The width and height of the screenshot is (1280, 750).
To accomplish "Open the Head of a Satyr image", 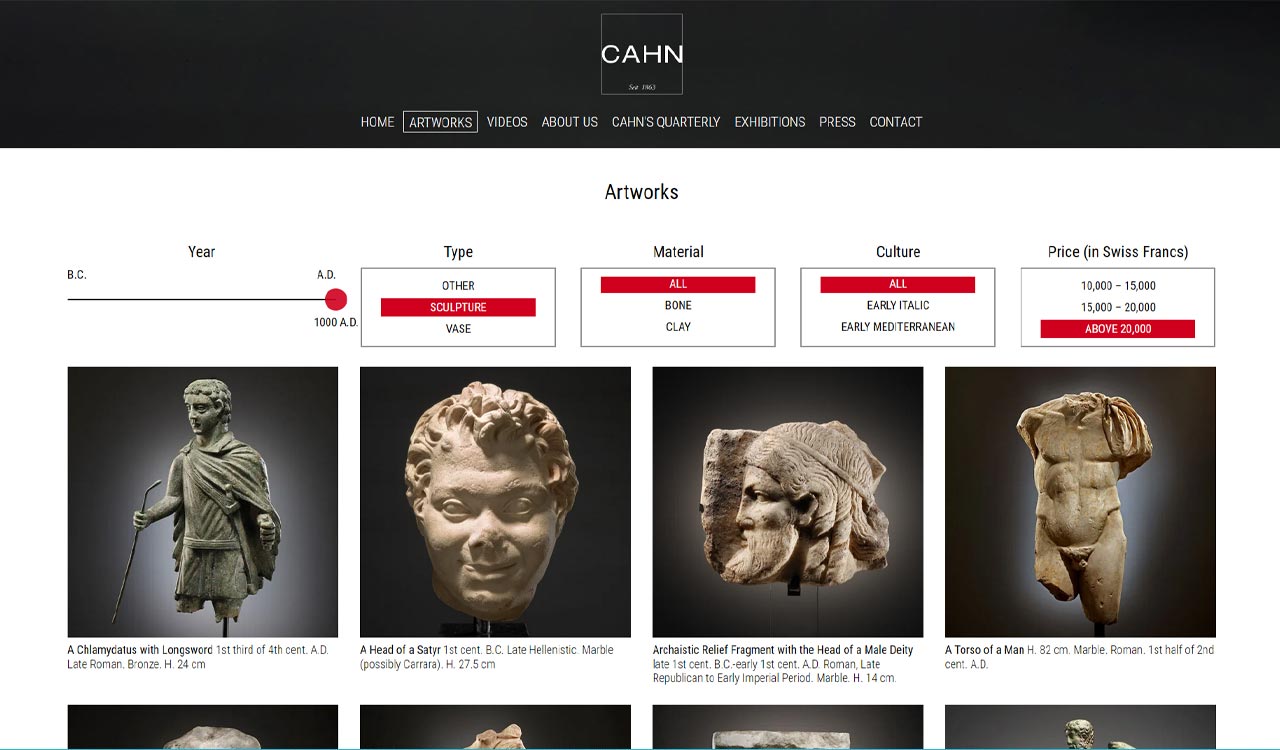I will 495,502.
